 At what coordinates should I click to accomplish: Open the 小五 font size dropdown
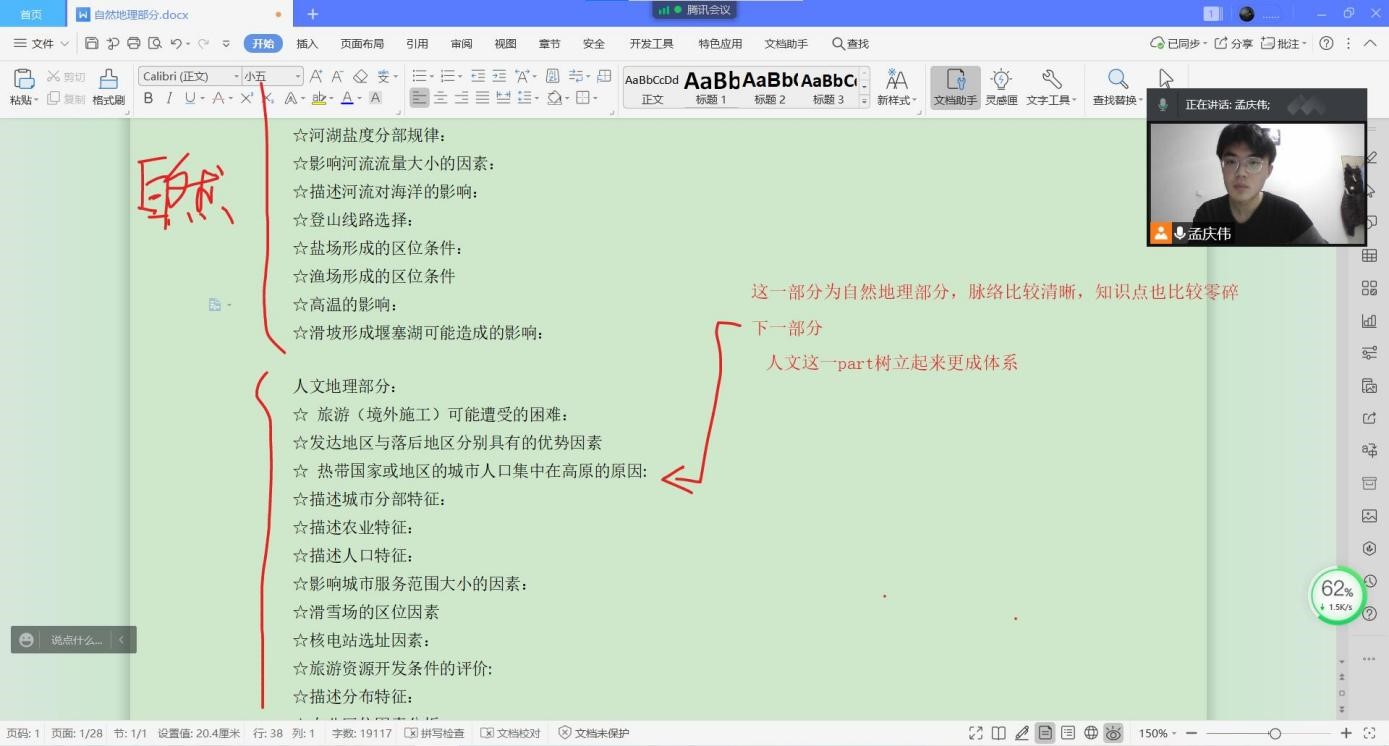(x=298, y=77)
